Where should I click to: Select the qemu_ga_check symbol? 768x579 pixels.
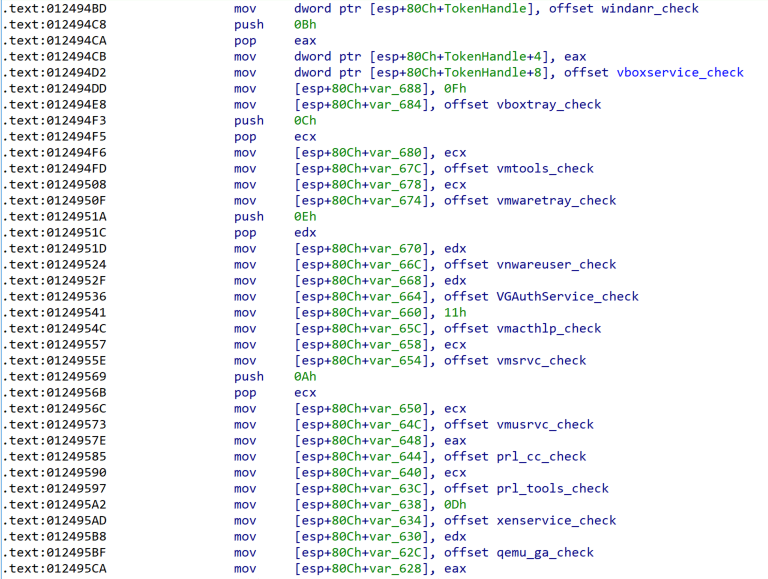click(545, 553)
